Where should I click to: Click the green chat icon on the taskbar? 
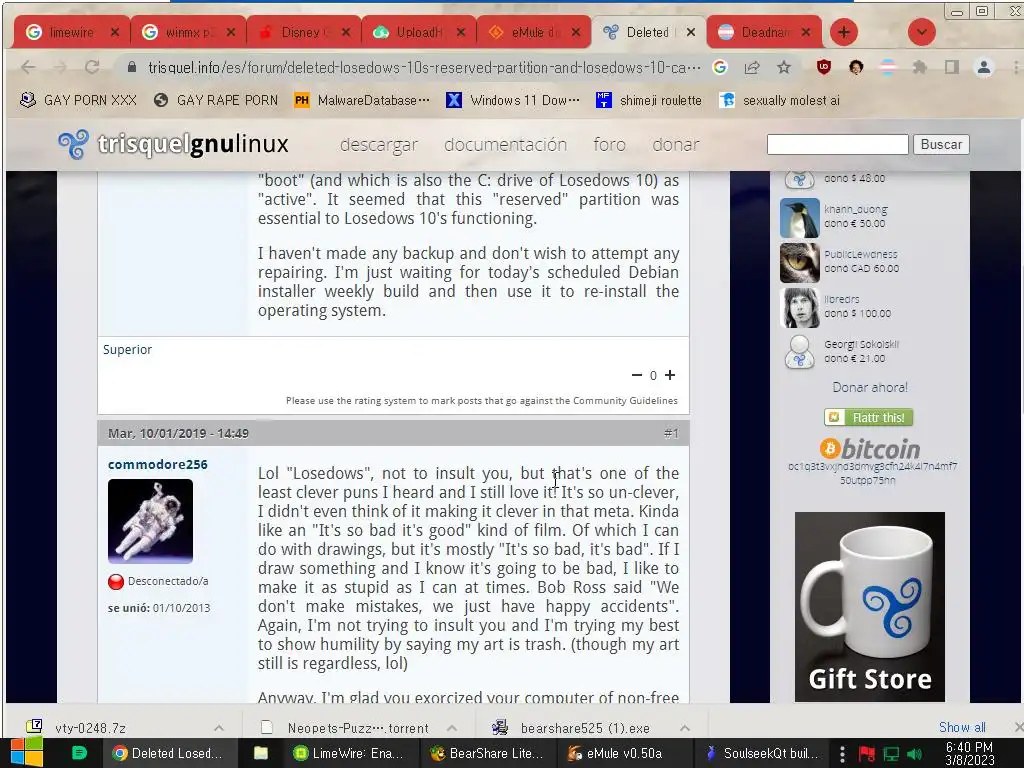(79, 753)
